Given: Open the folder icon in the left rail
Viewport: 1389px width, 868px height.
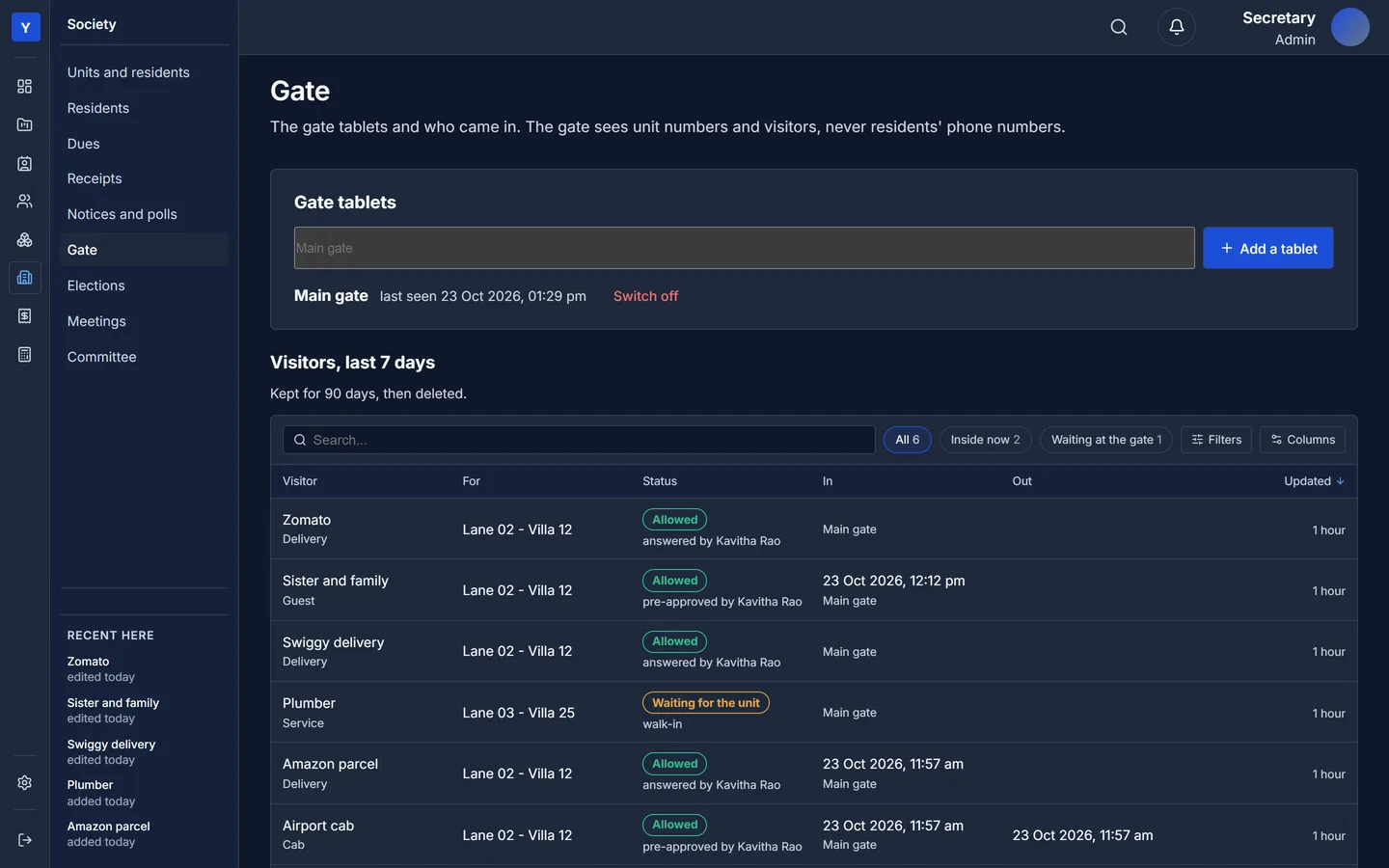Looking at the screenshot, I should point(25,124).
